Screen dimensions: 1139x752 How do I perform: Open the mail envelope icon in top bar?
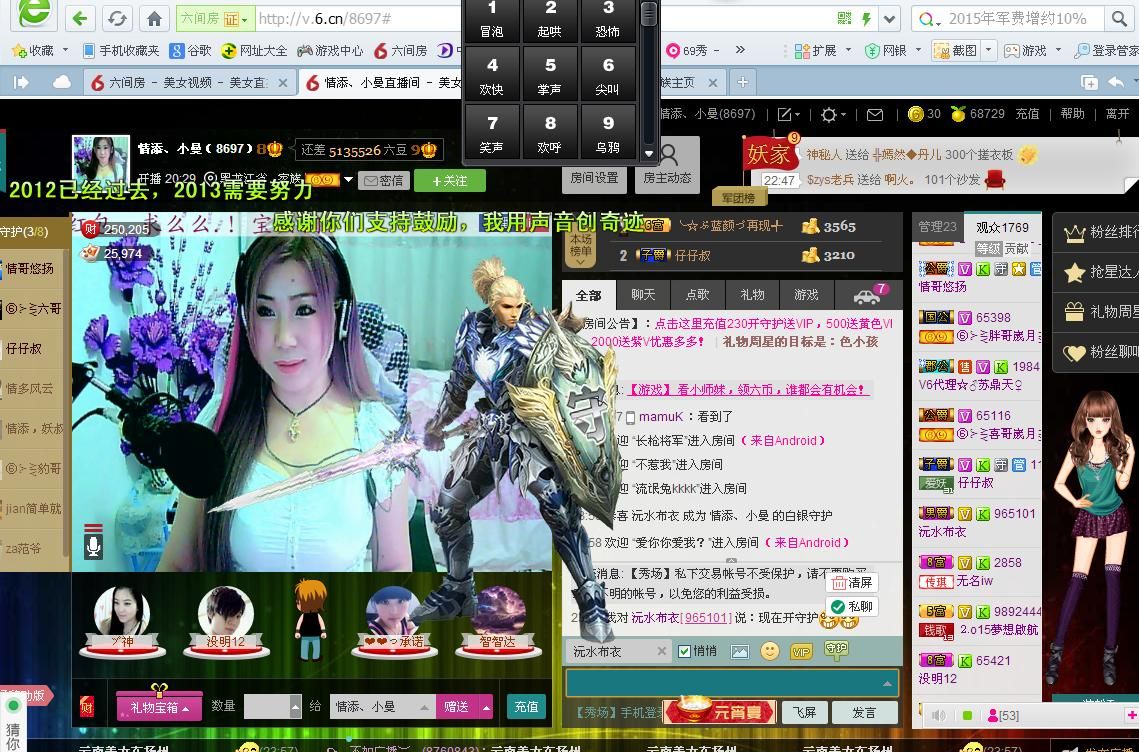[x=874, y=115]
